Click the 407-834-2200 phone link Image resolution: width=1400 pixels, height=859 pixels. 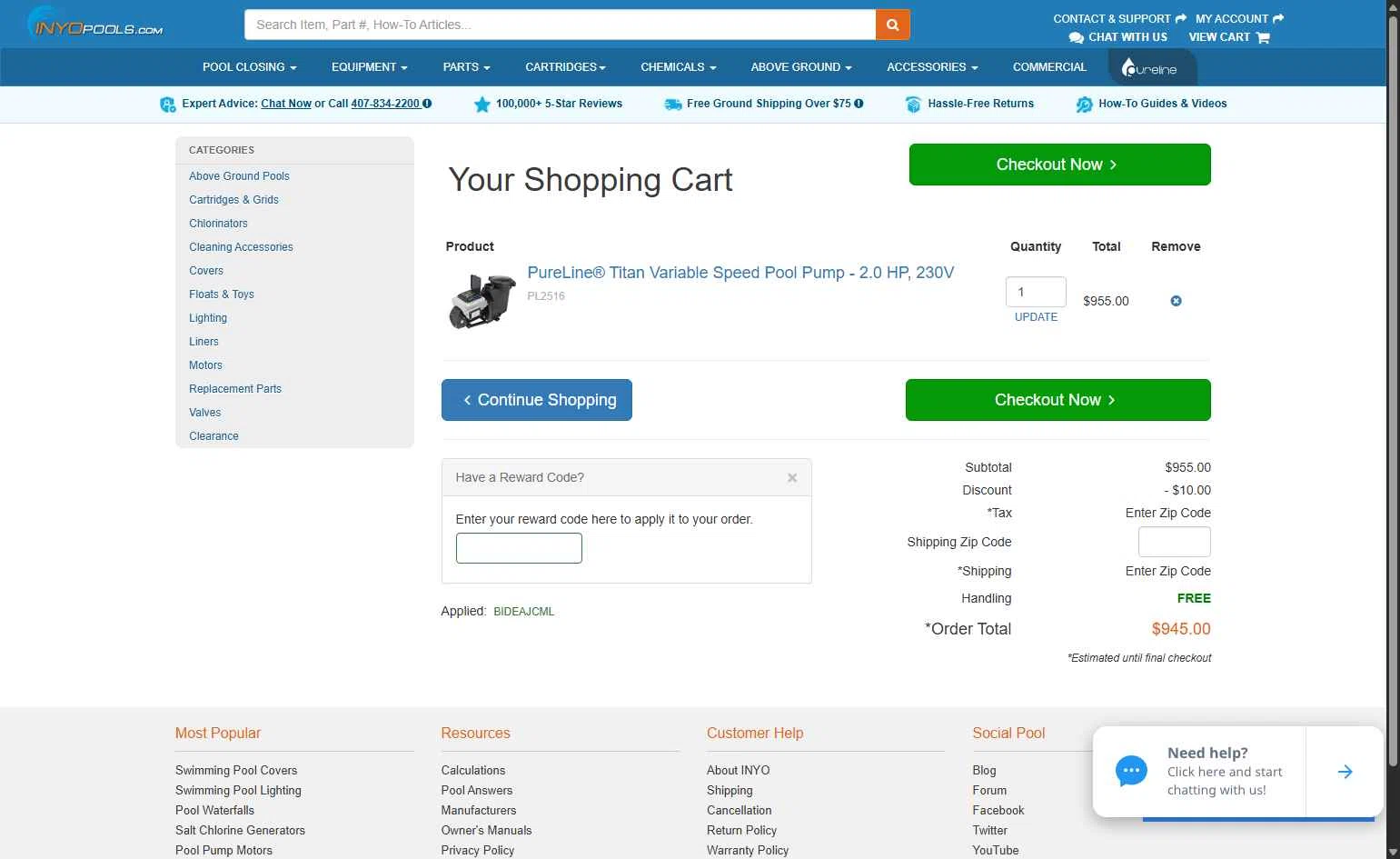pos(385,104)
